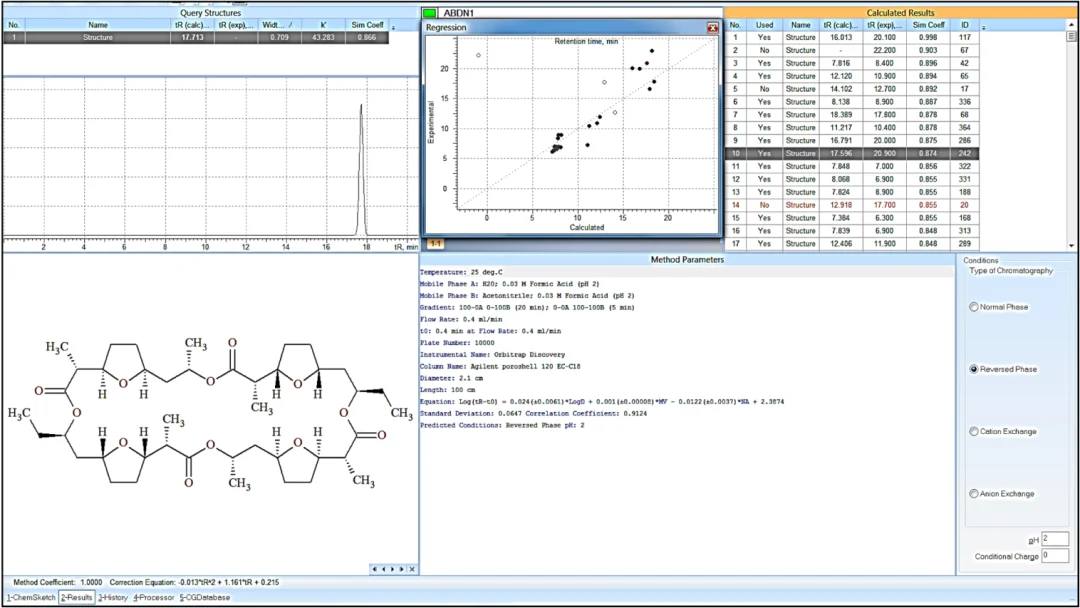Viewport: 1080px width, 608px height.
Task: Select Calculated Results row with ID 289
Action: pyautogui.click(x=851, y=244)
